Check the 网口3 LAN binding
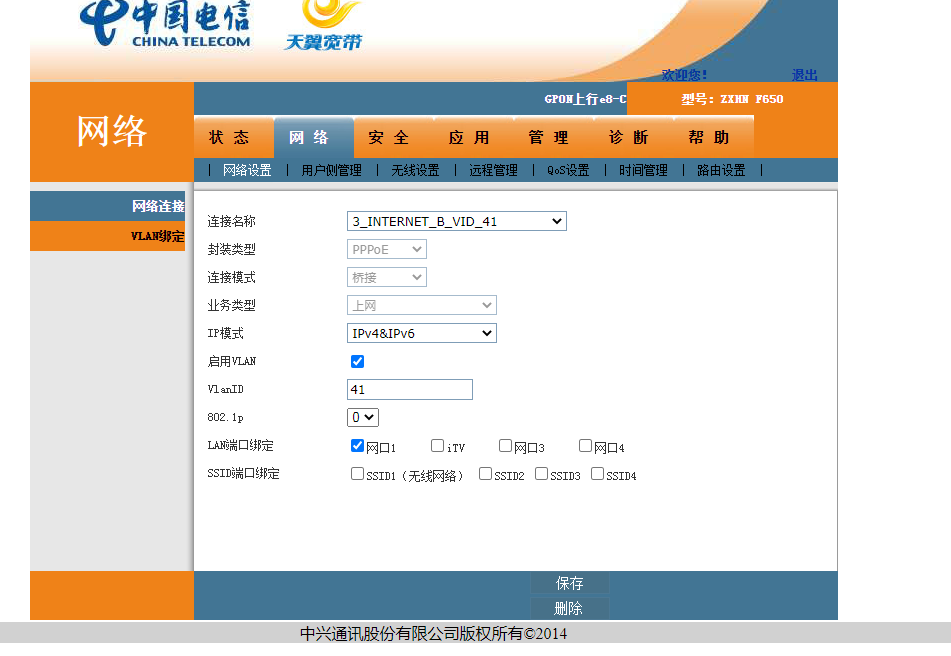The width and height of the screenshot is (951, 656). [505, 446]
